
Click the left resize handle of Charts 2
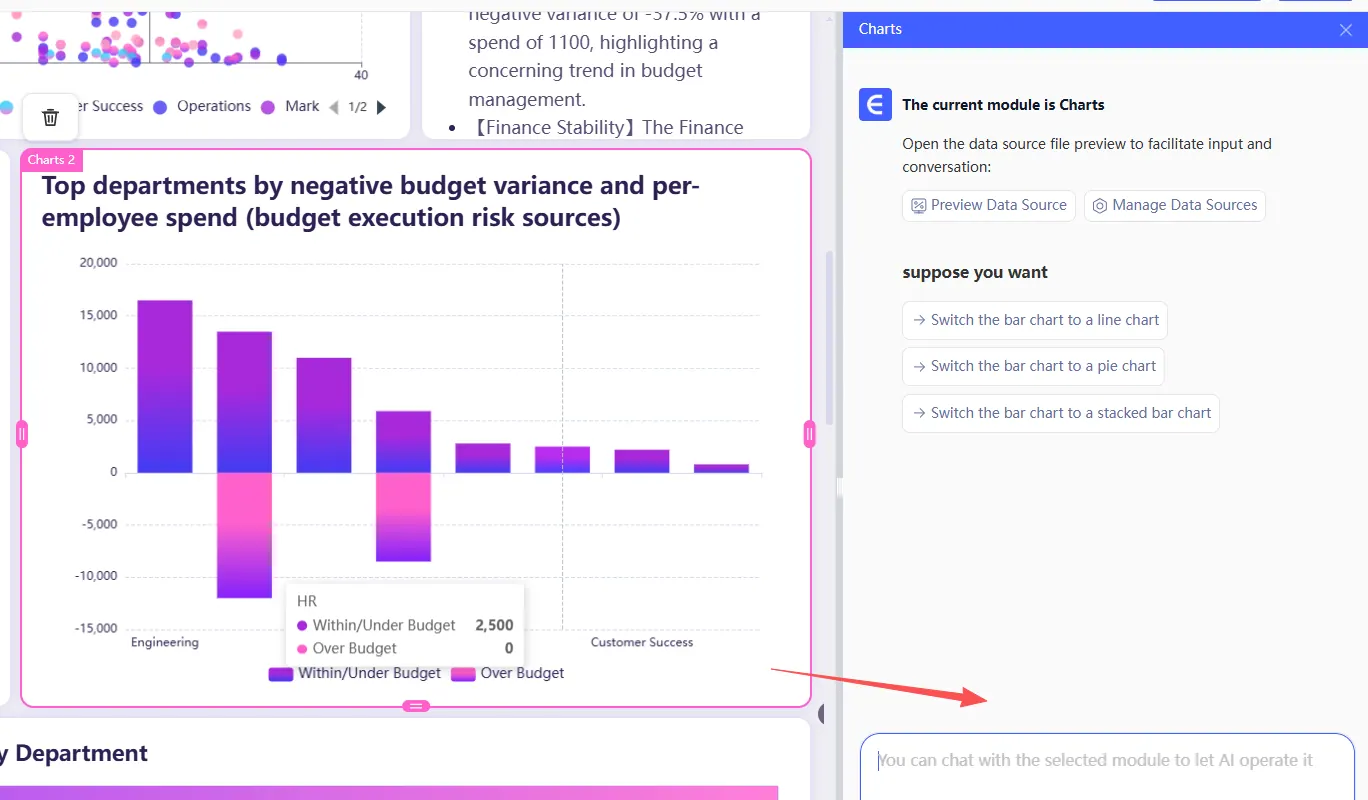[22, 434]
